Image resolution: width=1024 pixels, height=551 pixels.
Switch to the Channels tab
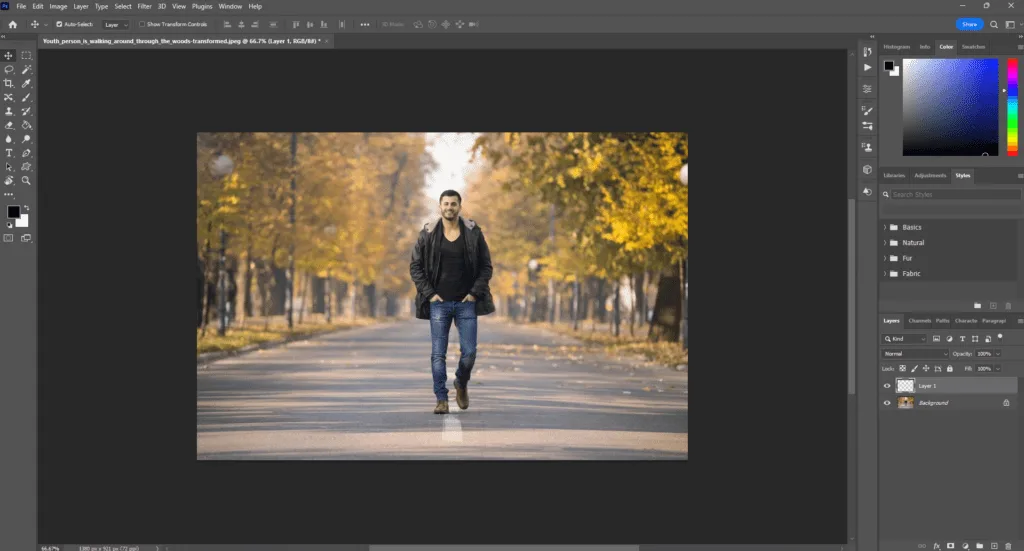(920, 321)
